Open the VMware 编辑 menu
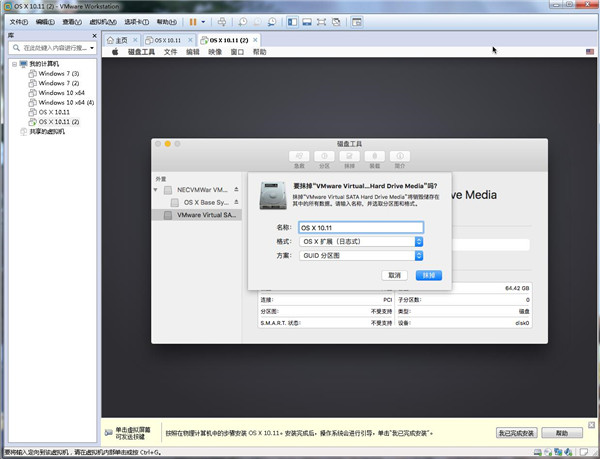The height and width of the screenshot is (459, 600). pos(45,22)
